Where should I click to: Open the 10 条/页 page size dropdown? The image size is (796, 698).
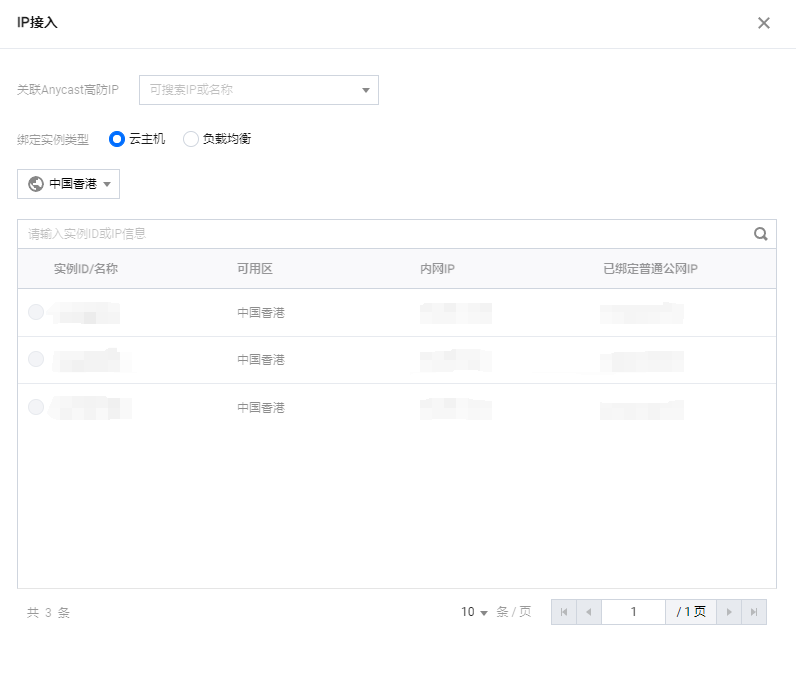click(474, 612)
